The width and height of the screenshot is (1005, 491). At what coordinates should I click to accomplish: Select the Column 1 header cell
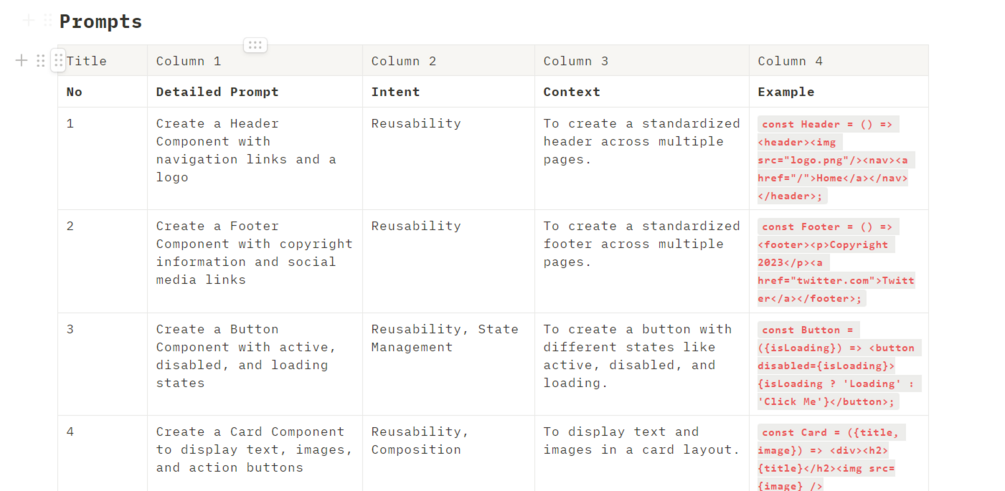[x=254, y=61]
